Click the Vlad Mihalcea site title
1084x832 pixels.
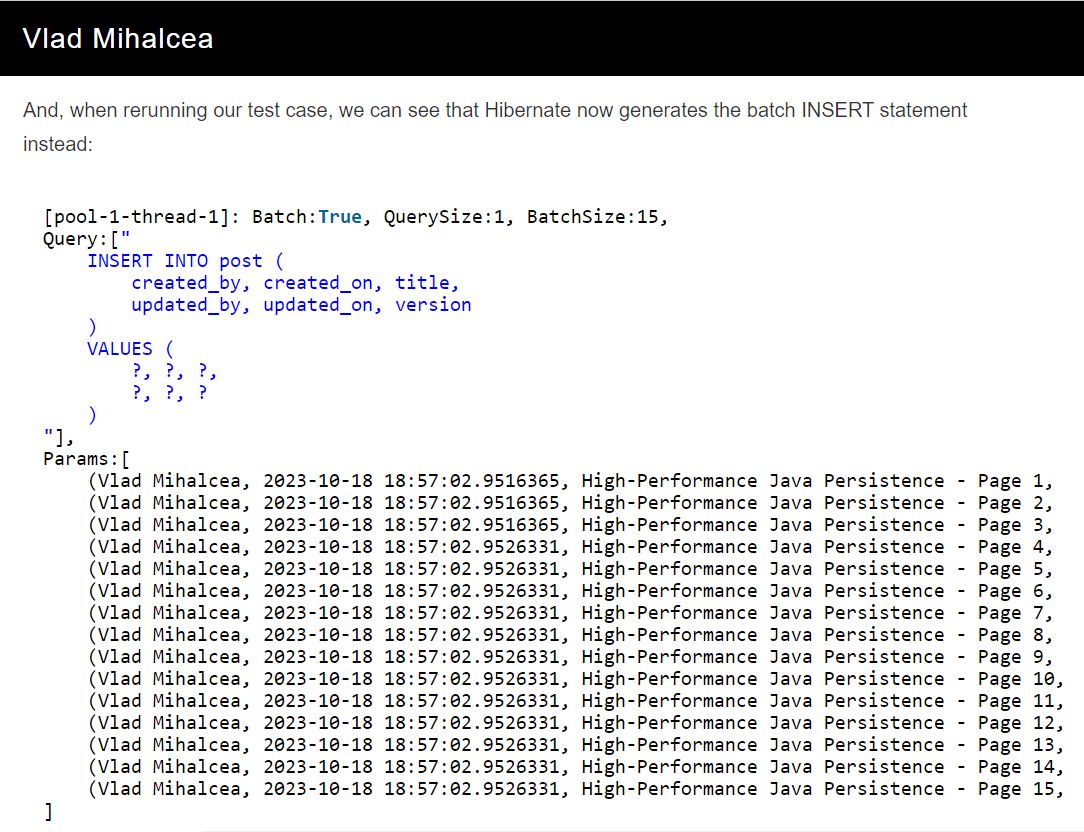click(x=118, y=39)
